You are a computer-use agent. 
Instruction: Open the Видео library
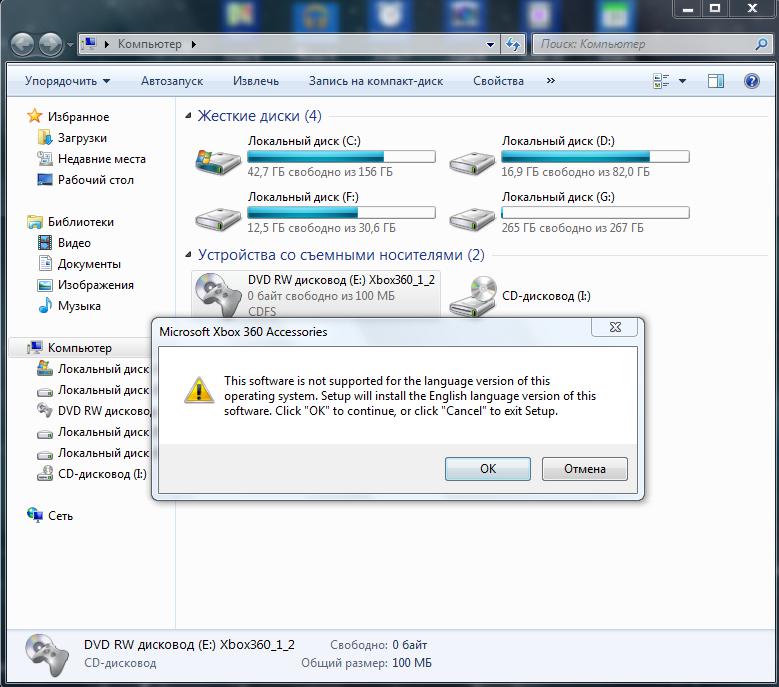pos(74,243)
